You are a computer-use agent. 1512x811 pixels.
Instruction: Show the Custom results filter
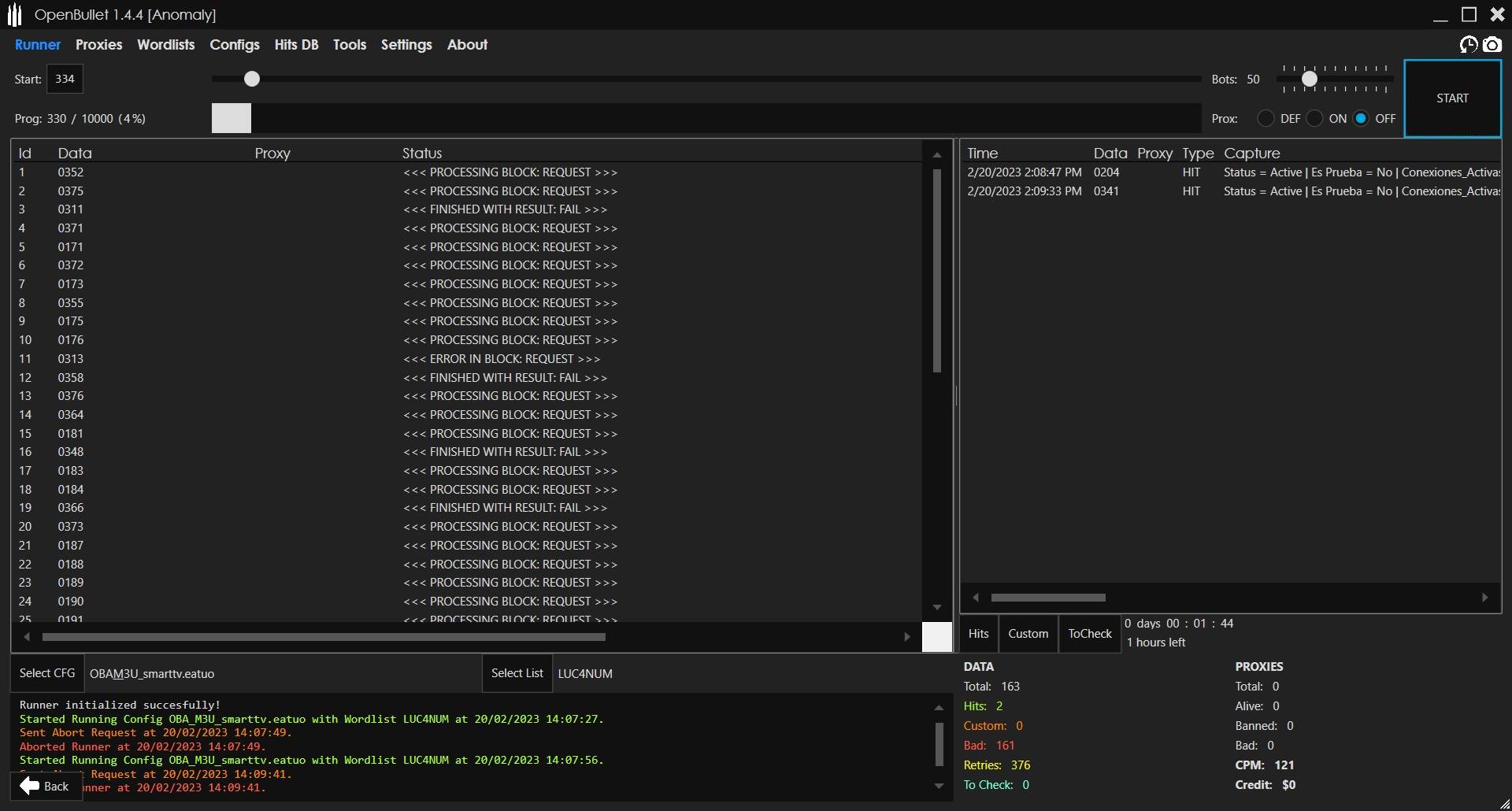(1028, 634)
